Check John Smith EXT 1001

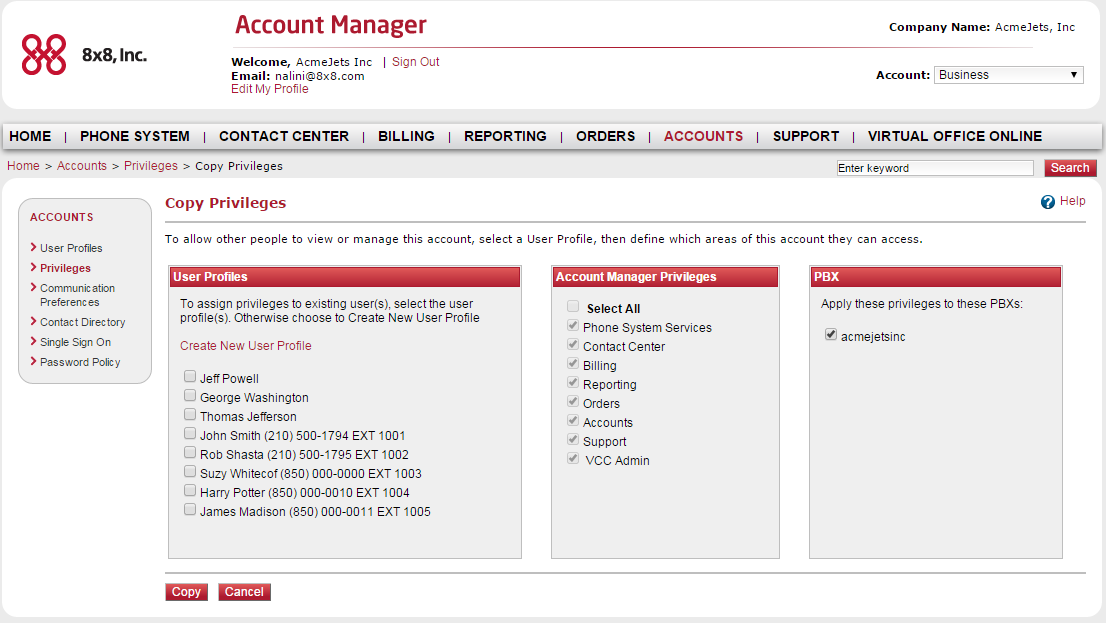tap(190, 434)
